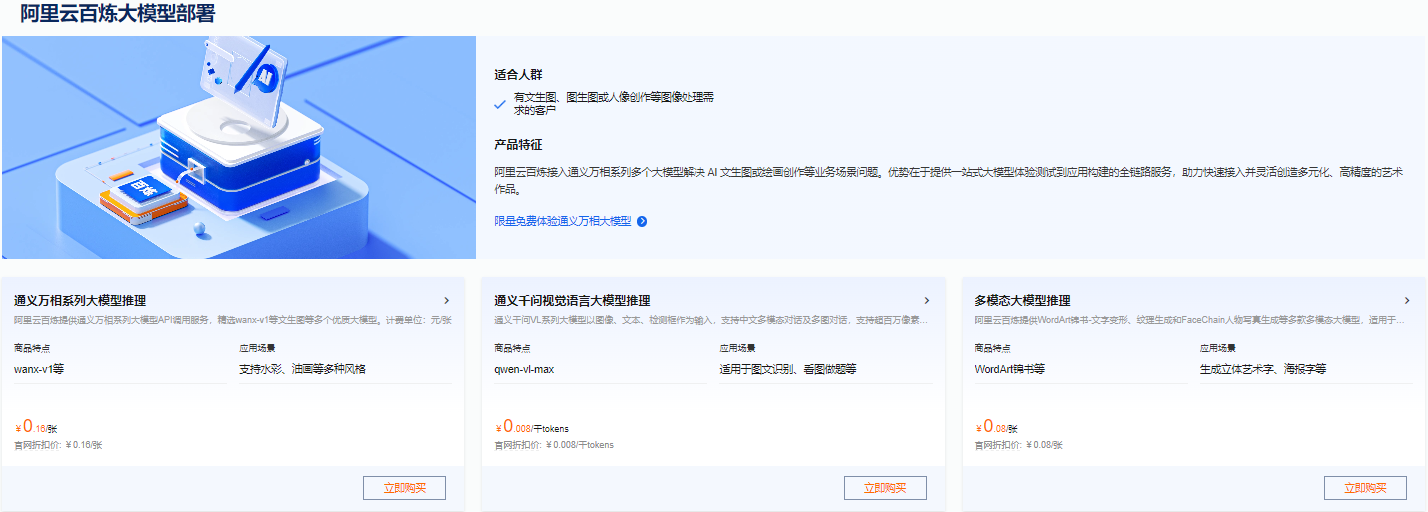Click 商品特点 label in 多模态大模型推理 card
This screenshot has height=512, width=1428.
coord(992,348)
